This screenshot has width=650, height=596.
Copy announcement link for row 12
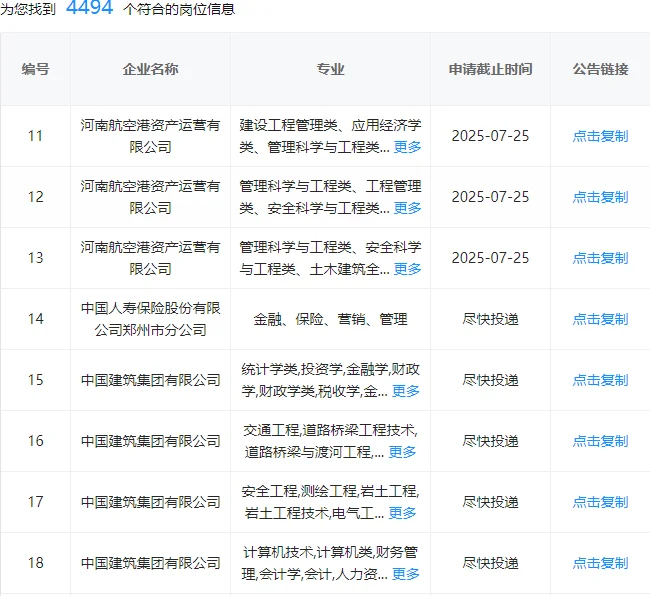600,197
